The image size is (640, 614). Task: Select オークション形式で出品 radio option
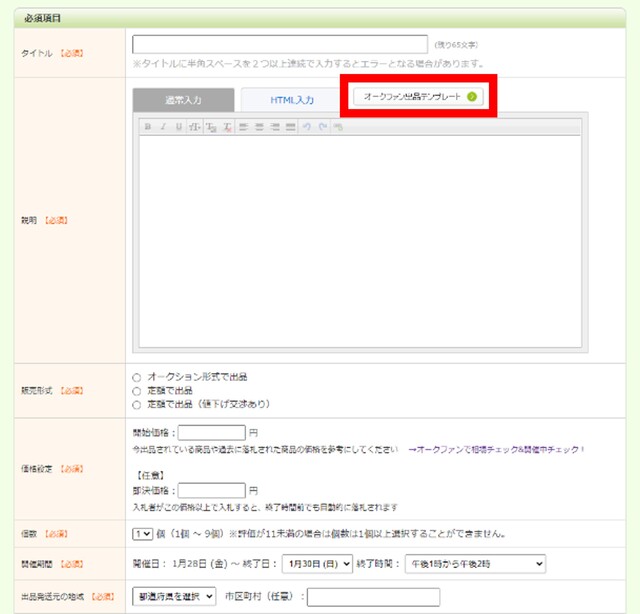click(137, 377)
